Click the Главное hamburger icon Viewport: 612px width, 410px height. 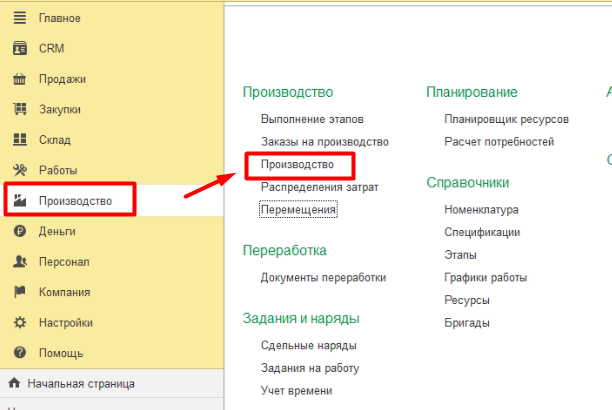(20, 18)
